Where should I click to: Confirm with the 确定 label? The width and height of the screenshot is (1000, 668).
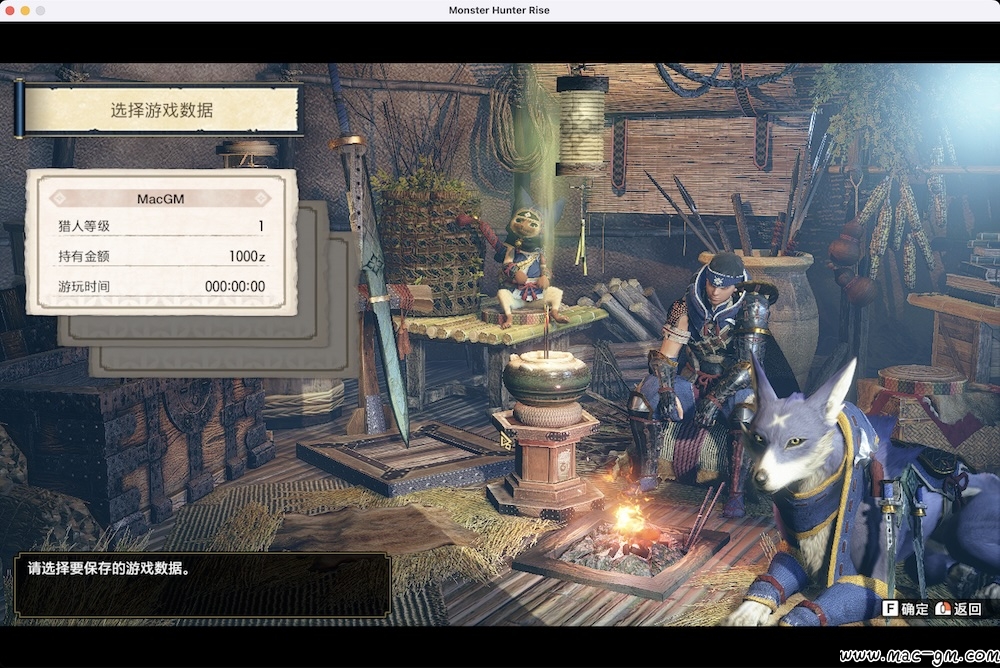click(x=915, y=609)
